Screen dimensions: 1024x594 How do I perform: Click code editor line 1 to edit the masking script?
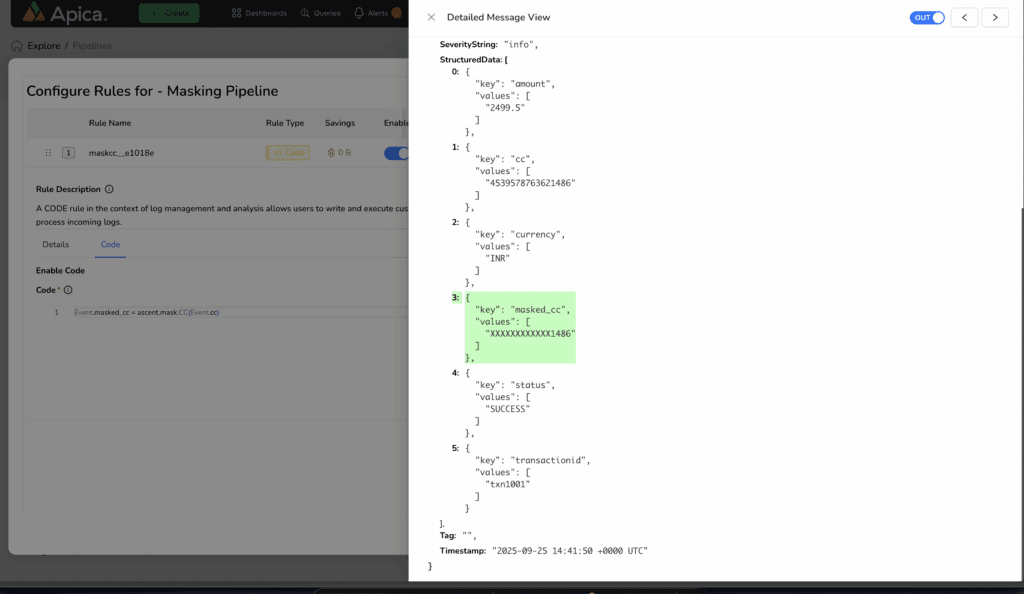[150, 312]
